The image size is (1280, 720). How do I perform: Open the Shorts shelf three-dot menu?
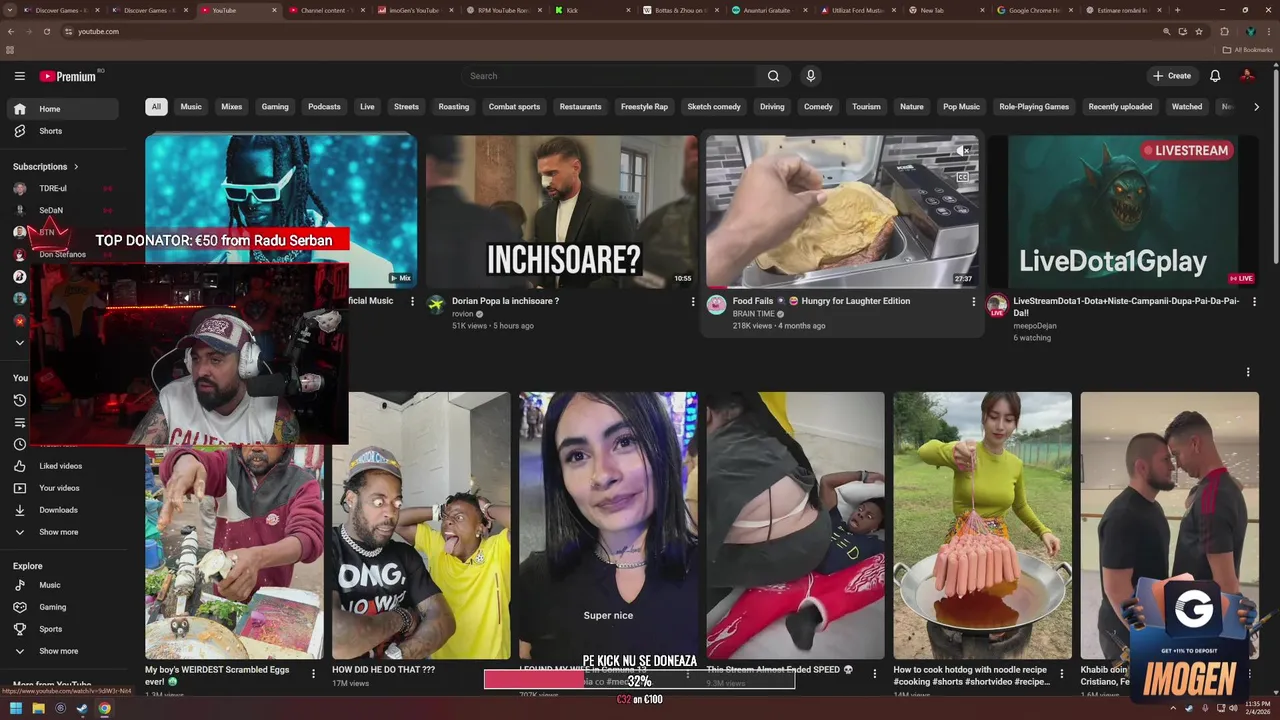1248,372
